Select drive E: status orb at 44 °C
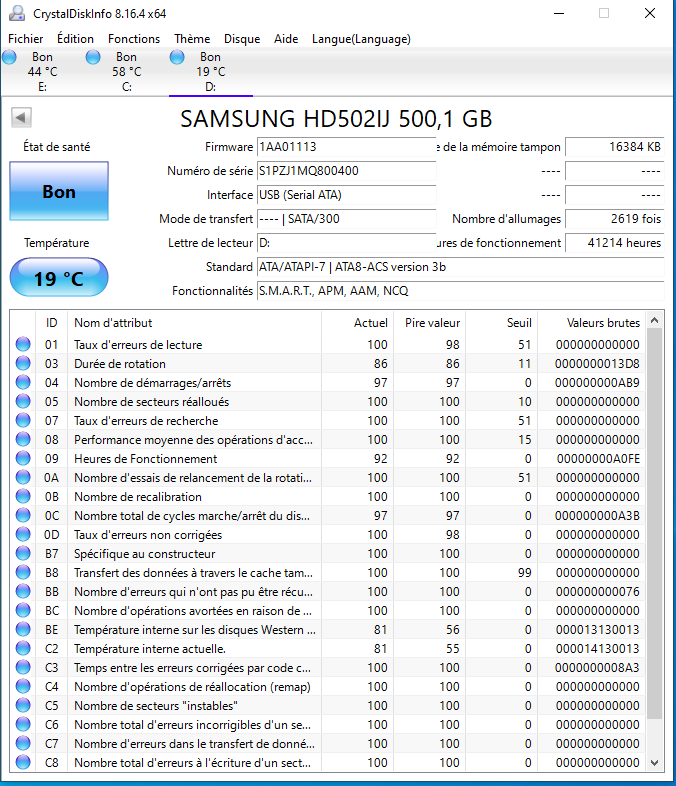The height and width of the screenshot is (786, 676). 10,58
